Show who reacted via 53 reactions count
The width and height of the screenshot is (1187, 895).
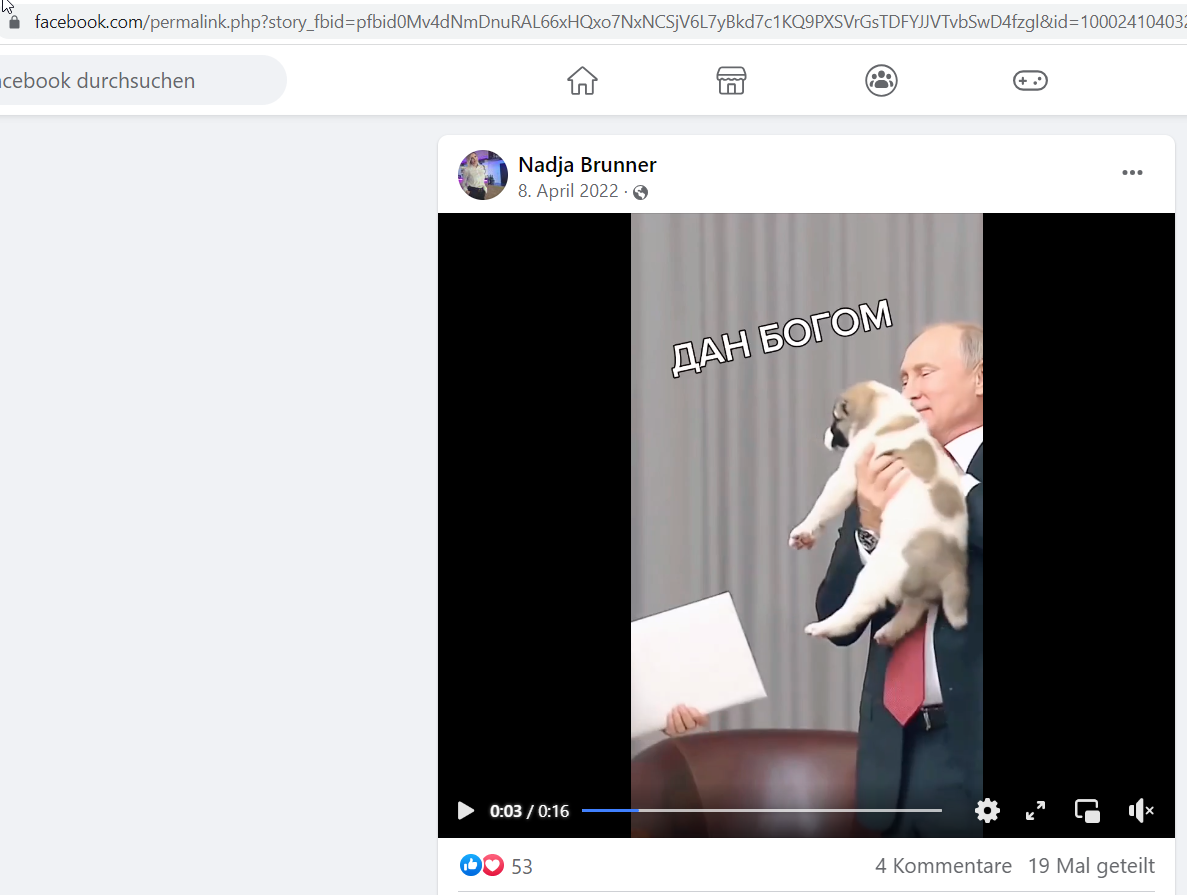(522, 866)
